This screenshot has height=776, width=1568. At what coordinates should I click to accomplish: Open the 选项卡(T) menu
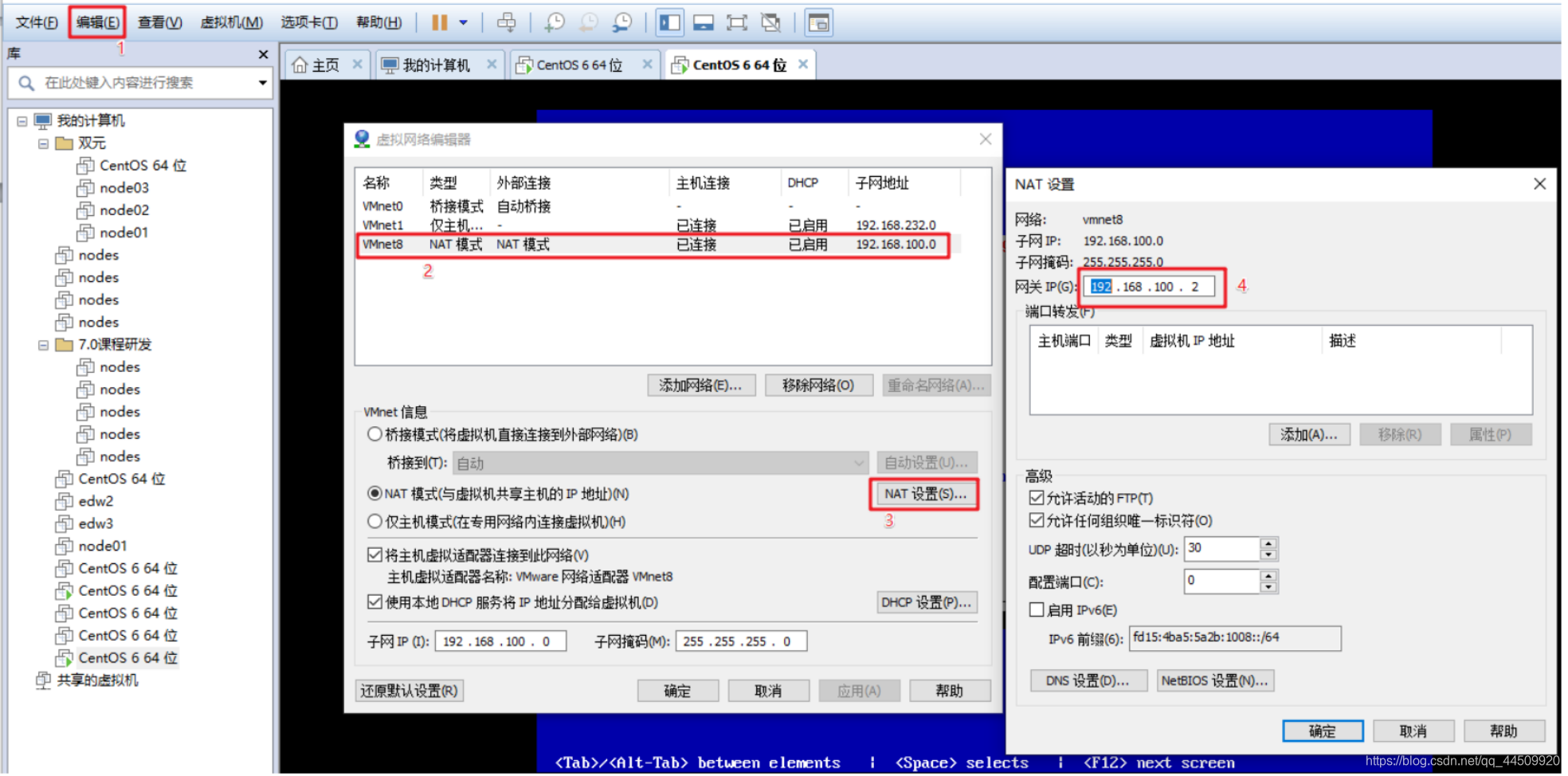(308, 22)
